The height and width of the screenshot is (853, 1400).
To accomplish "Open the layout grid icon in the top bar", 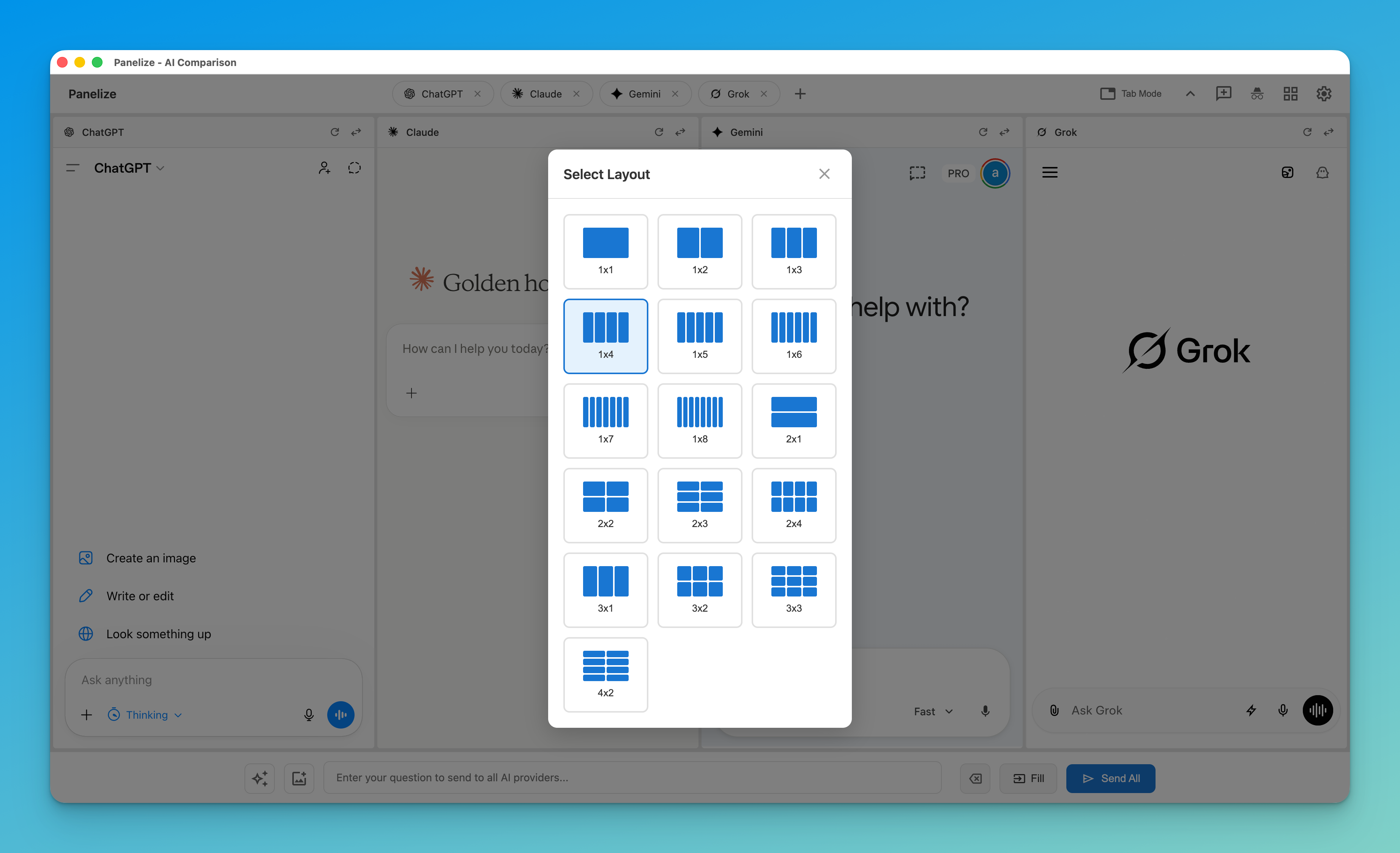I will point(1290,94).
